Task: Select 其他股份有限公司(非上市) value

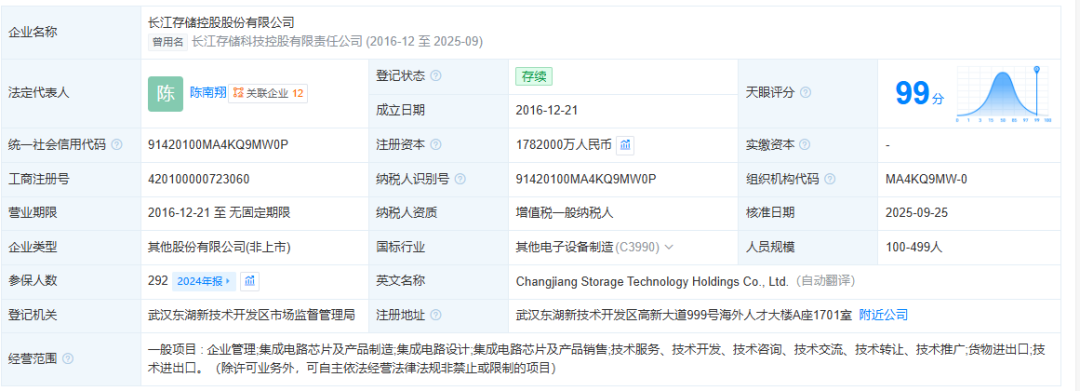Action: pos(220,246)
